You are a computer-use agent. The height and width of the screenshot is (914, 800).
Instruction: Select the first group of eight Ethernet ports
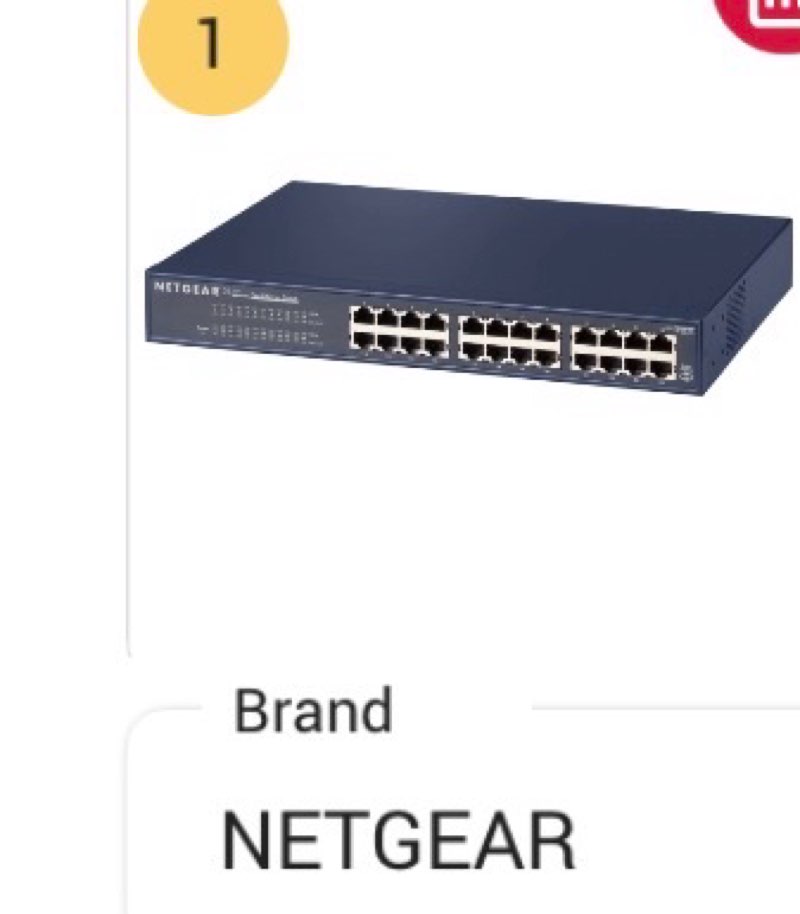click(x=399, y=332)
